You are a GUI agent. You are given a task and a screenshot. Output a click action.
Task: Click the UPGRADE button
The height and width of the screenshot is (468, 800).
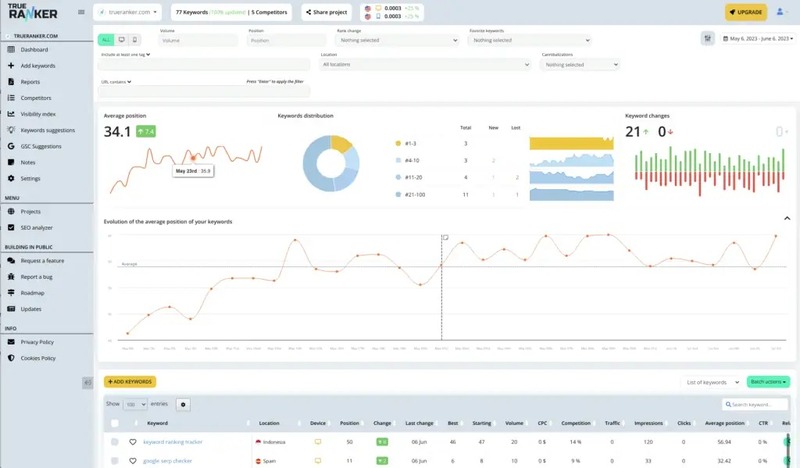point(746,12)
